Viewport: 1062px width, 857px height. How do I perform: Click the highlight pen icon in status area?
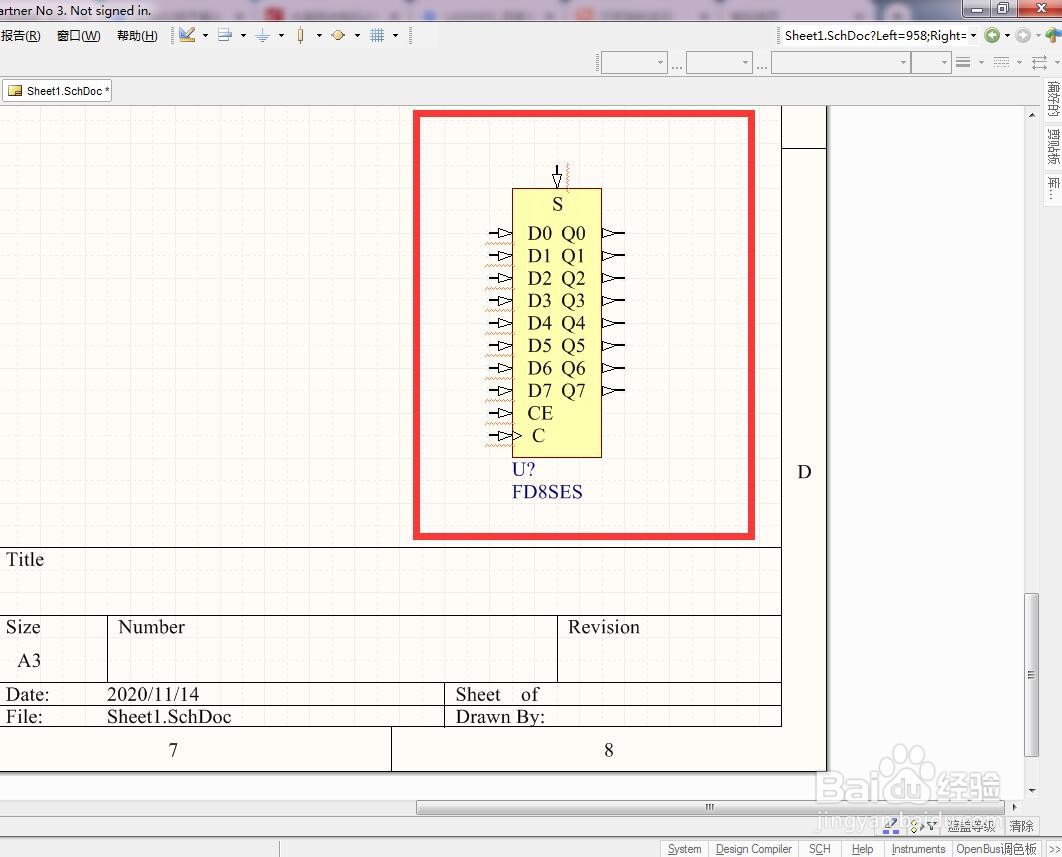tap(891, 825)
